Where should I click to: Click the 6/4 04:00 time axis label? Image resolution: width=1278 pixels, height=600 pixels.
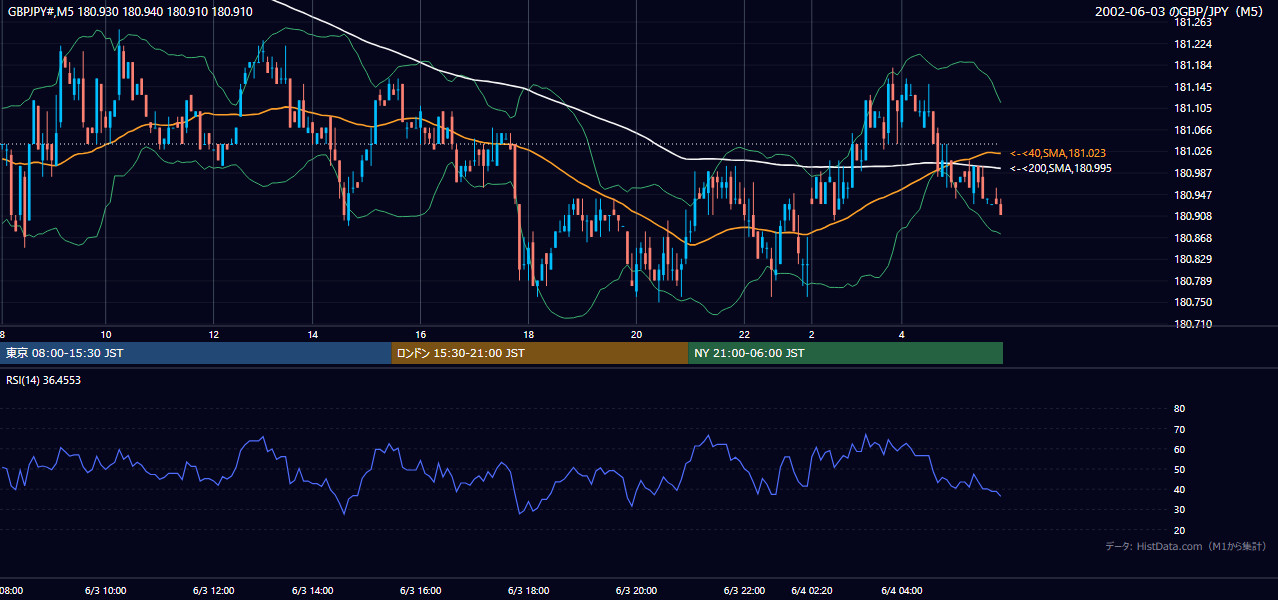901,591
